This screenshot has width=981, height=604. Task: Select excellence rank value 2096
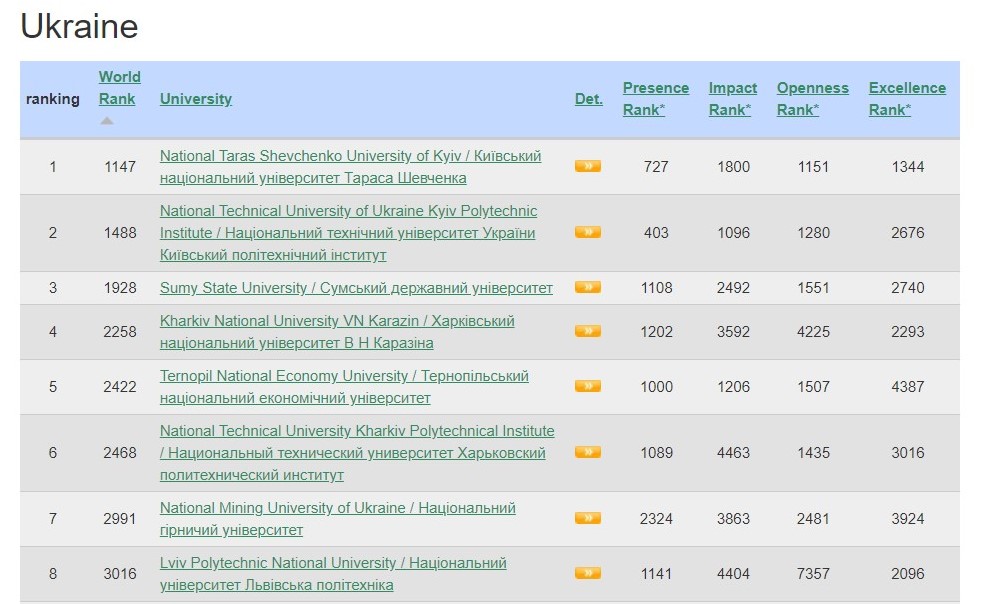(908, 573)
